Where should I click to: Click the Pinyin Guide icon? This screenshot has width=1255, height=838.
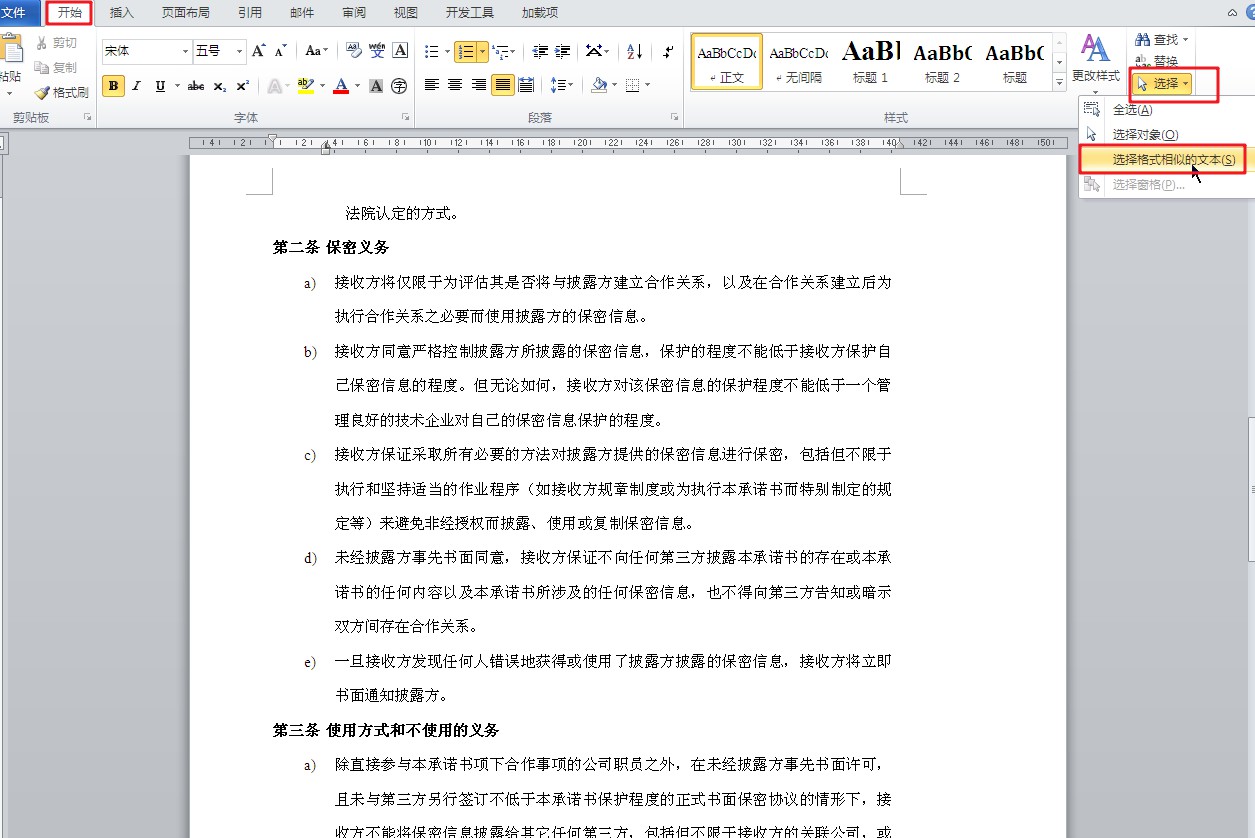(x=378, y=50)
